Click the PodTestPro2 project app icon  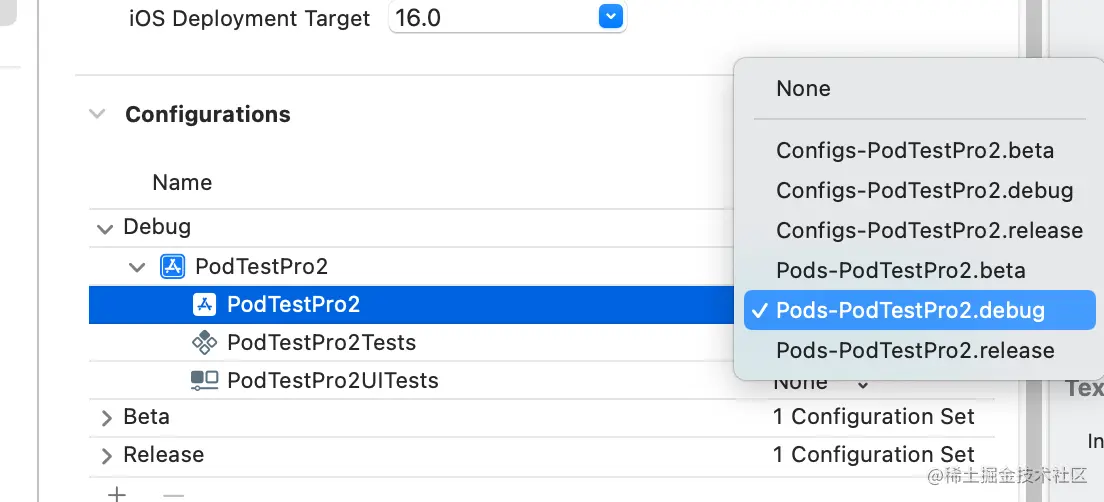tap(172, 267)
